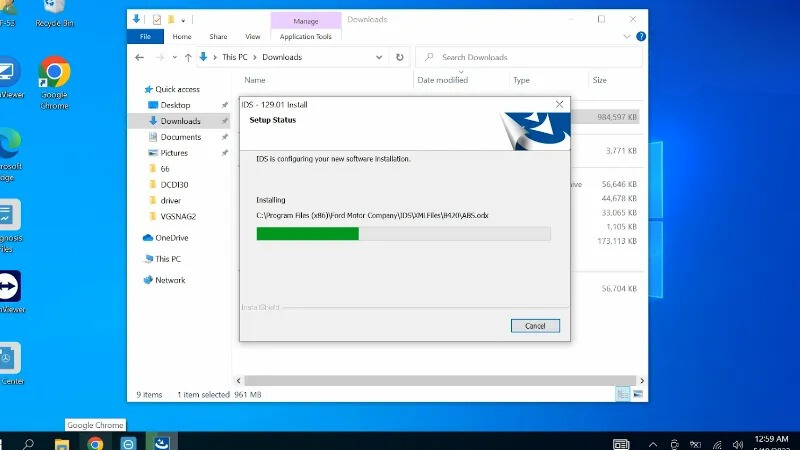Screen dimensions: 800x450
Task: Open the IDS installer taskbar icon
Action: pos(162,443)
